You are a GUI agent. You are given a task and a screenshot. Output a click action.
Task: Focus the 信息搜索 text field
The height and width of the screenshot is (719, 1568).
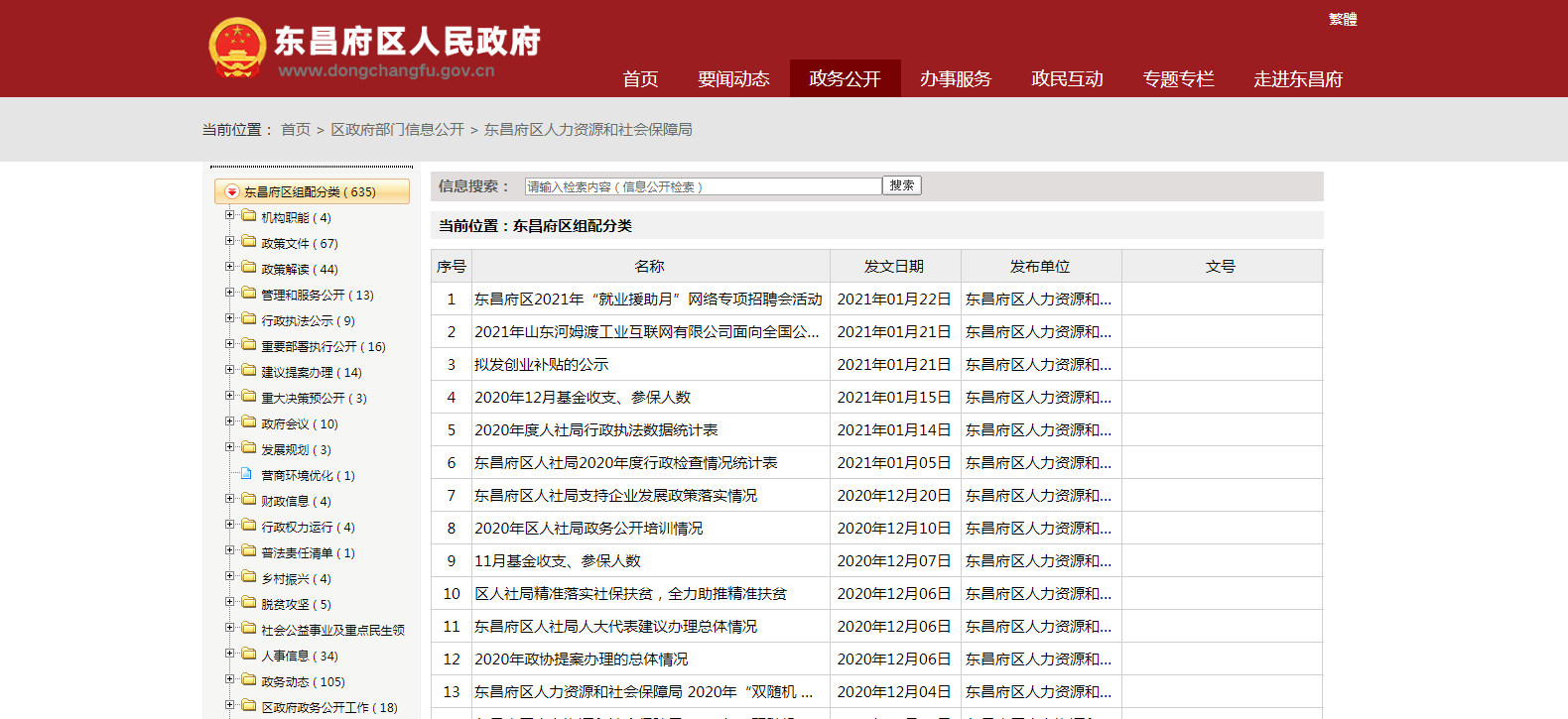703,186
